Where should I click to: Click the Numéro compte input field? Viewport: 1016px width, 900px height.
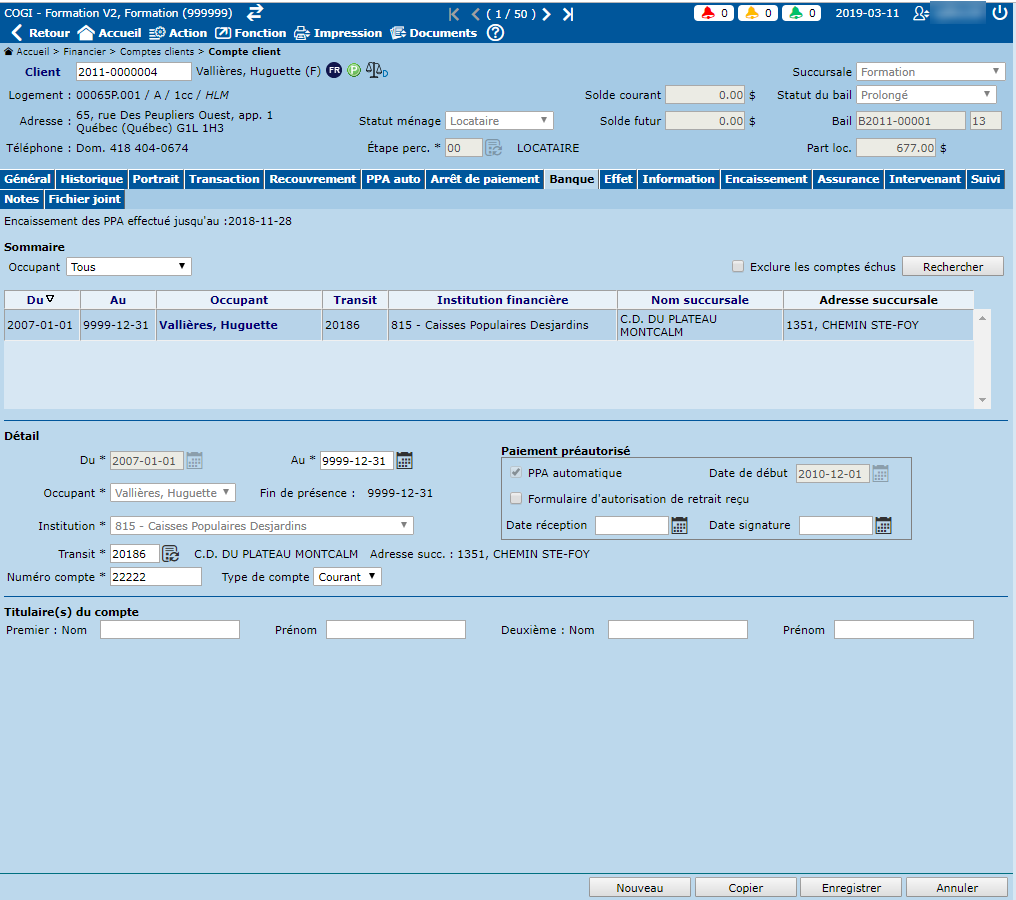pyautogui.click(x=155, y=577)
